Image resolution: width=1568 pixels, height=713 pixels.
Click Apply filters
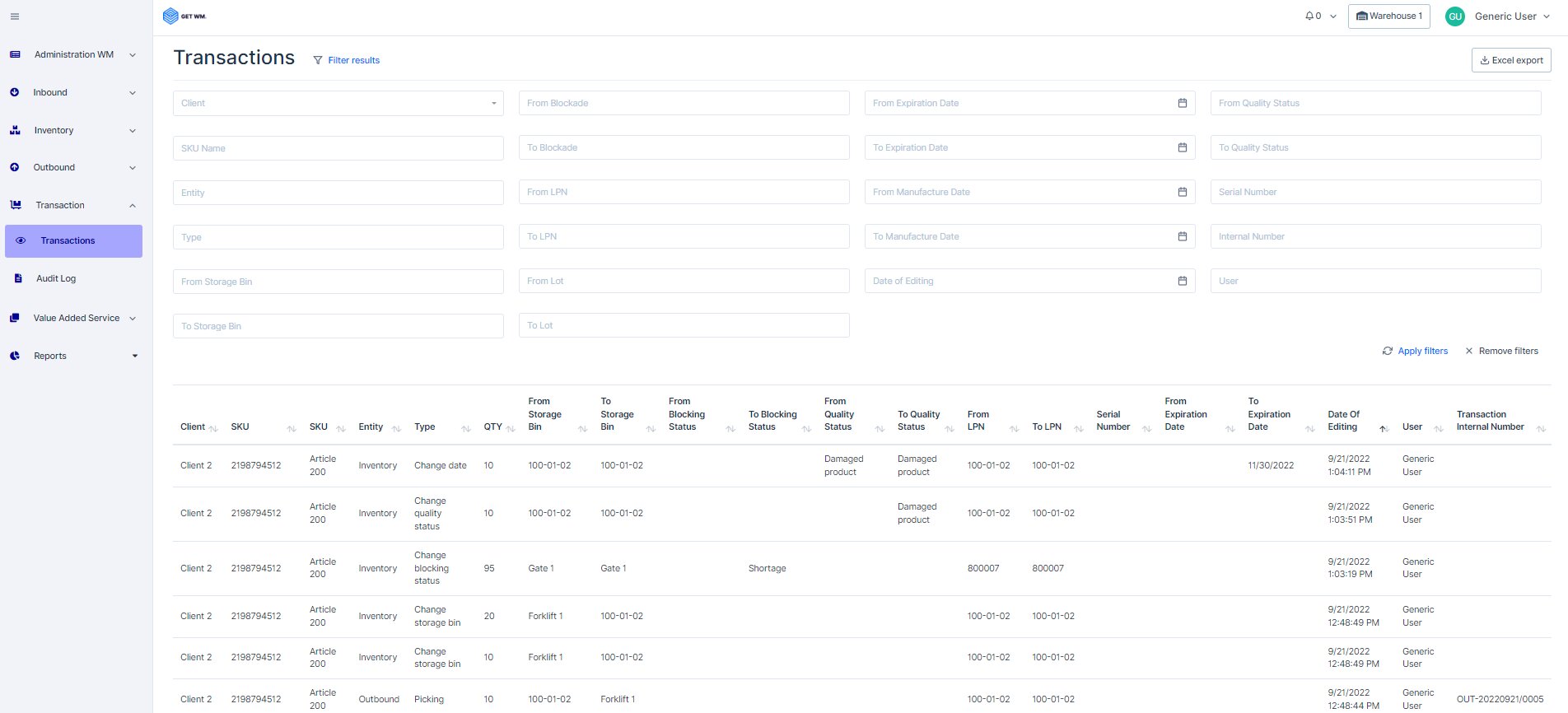[x=1415, y=351]
